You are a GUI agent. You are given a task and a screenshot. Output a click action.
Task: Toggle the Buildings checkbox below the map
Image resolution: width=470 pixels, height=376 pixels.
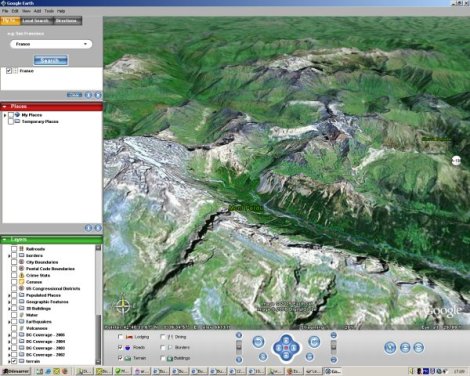[x=163, y=358]
